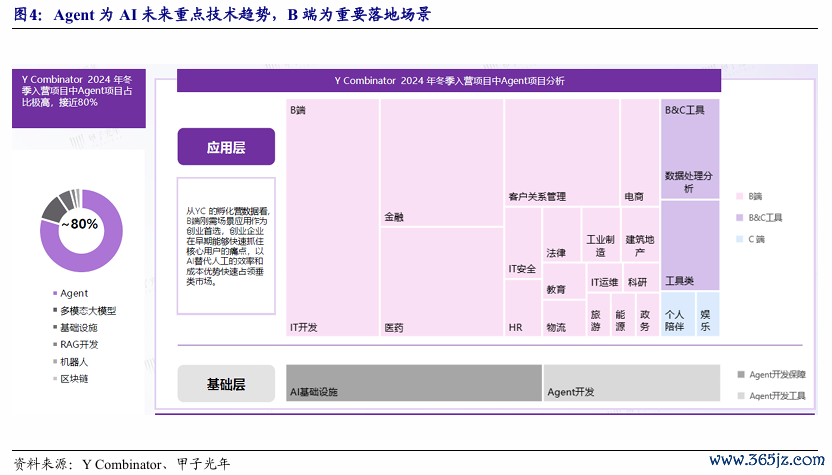Screen dimensions: 832x475
Task: Select the RAG开发 legend entry
Action: pyautogui.click(x=76, y=344)
